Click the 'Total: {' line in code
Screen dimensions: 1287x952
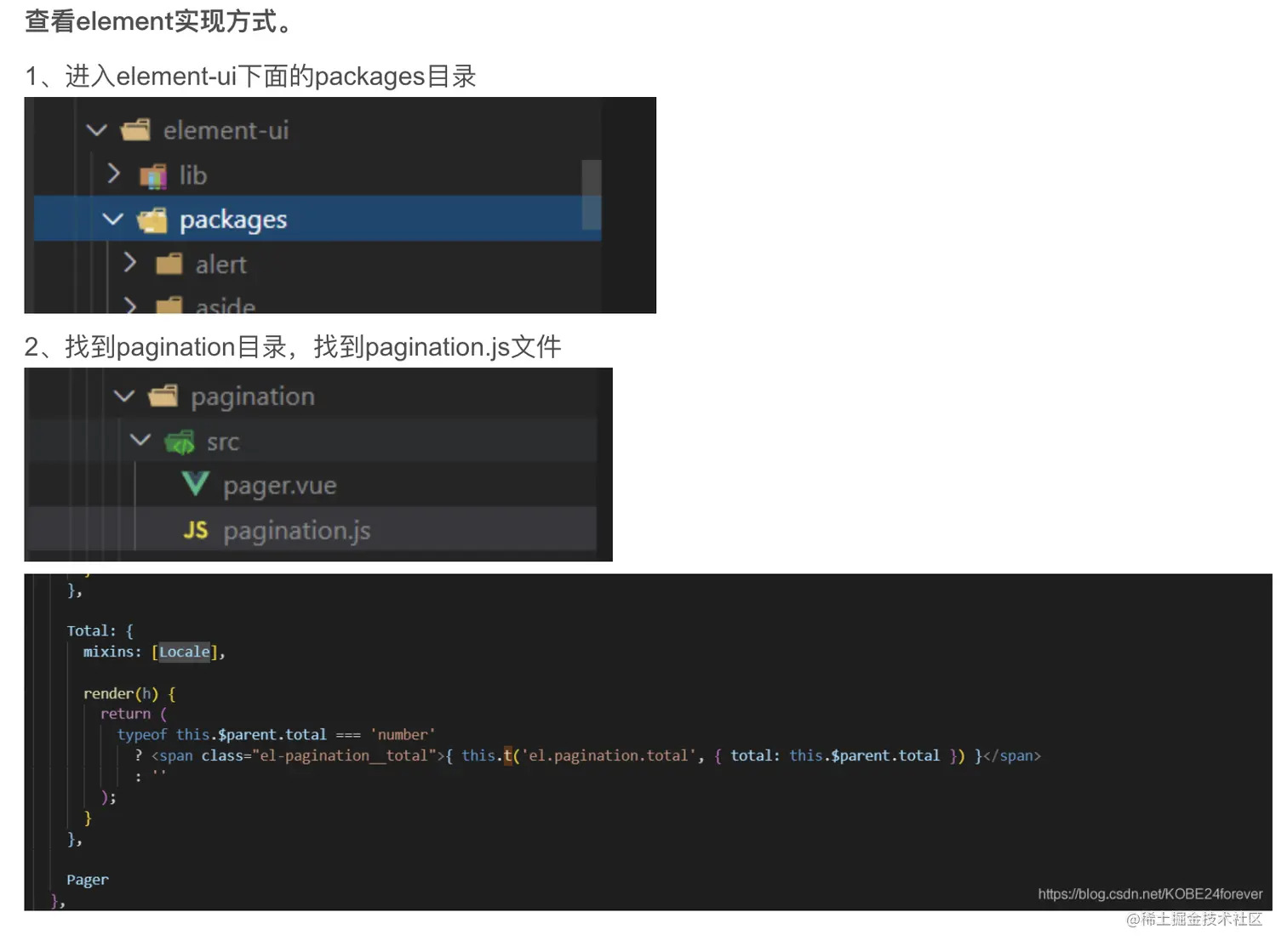[100, 631]
